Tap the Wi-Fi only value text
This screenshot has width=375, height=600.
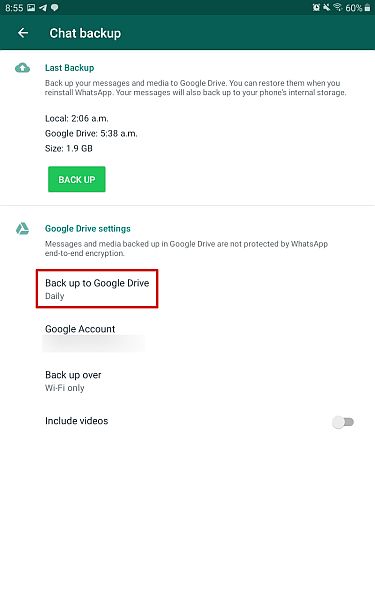click(65, 388)
